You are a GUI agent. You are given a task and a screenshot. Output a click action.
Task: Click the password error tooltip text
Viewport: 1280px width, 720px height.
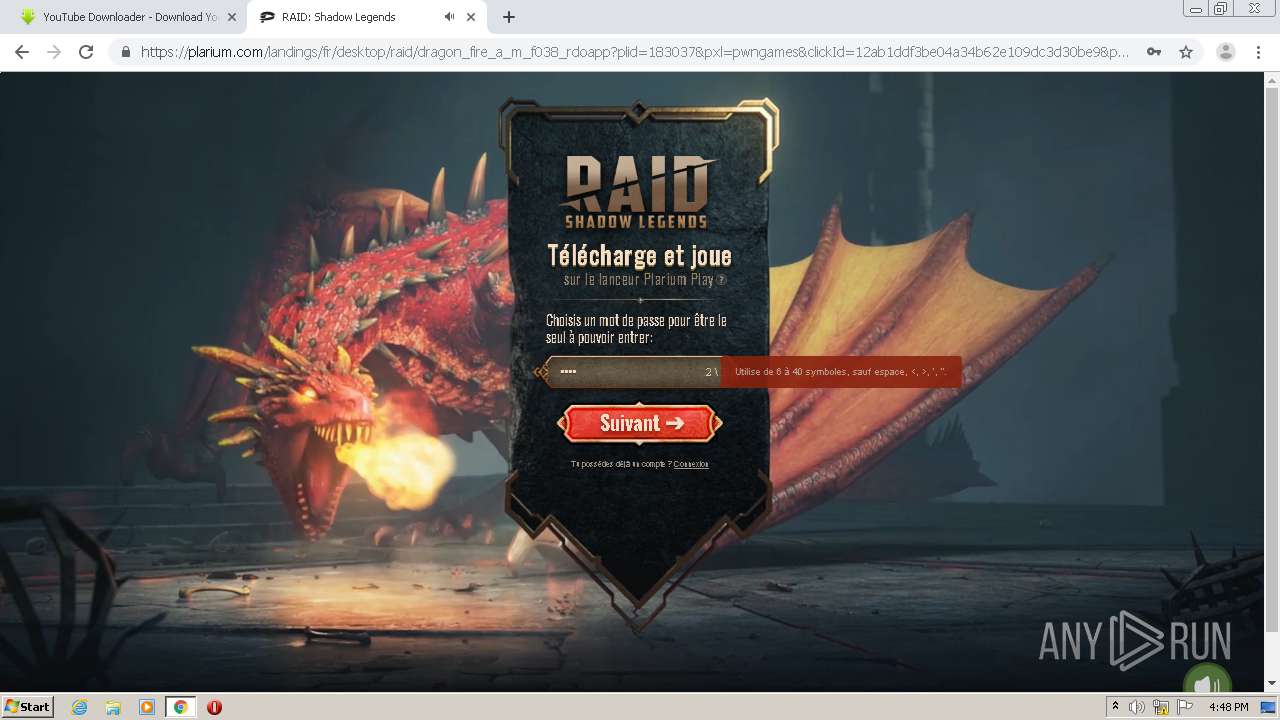point(840,372)
